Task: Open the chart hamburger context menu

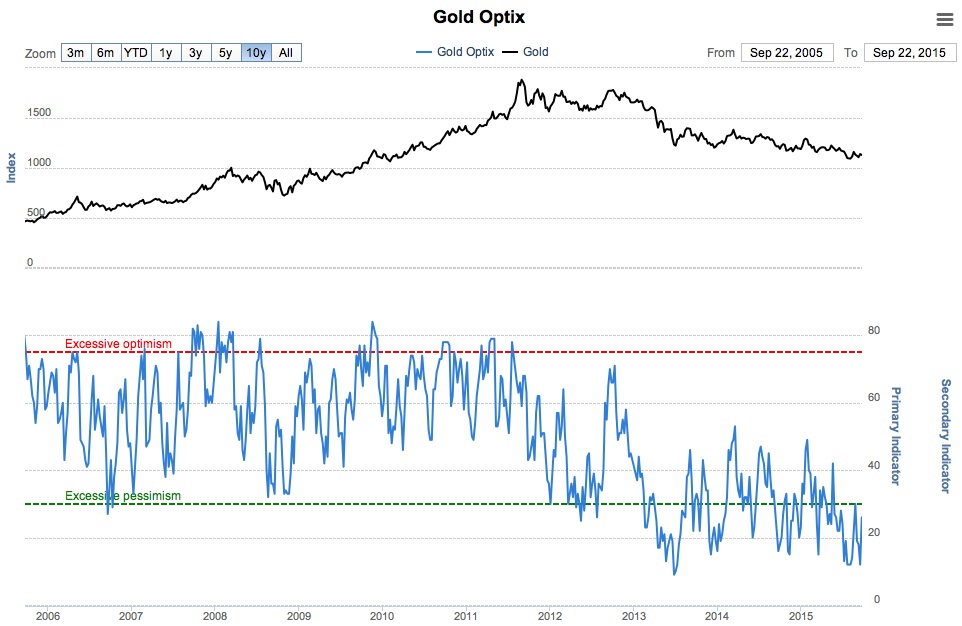Action: (943, 19)
